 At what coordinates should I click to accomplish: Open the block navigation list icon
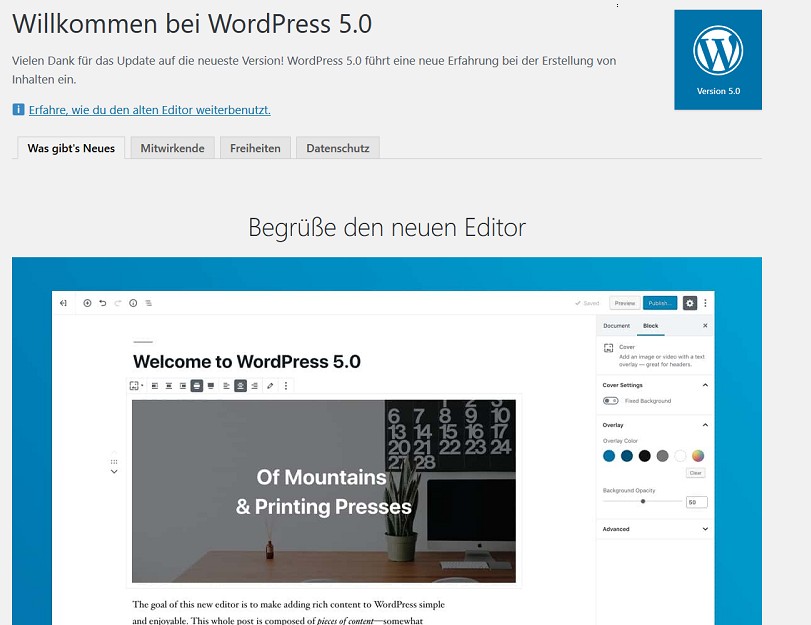[148, 303]
